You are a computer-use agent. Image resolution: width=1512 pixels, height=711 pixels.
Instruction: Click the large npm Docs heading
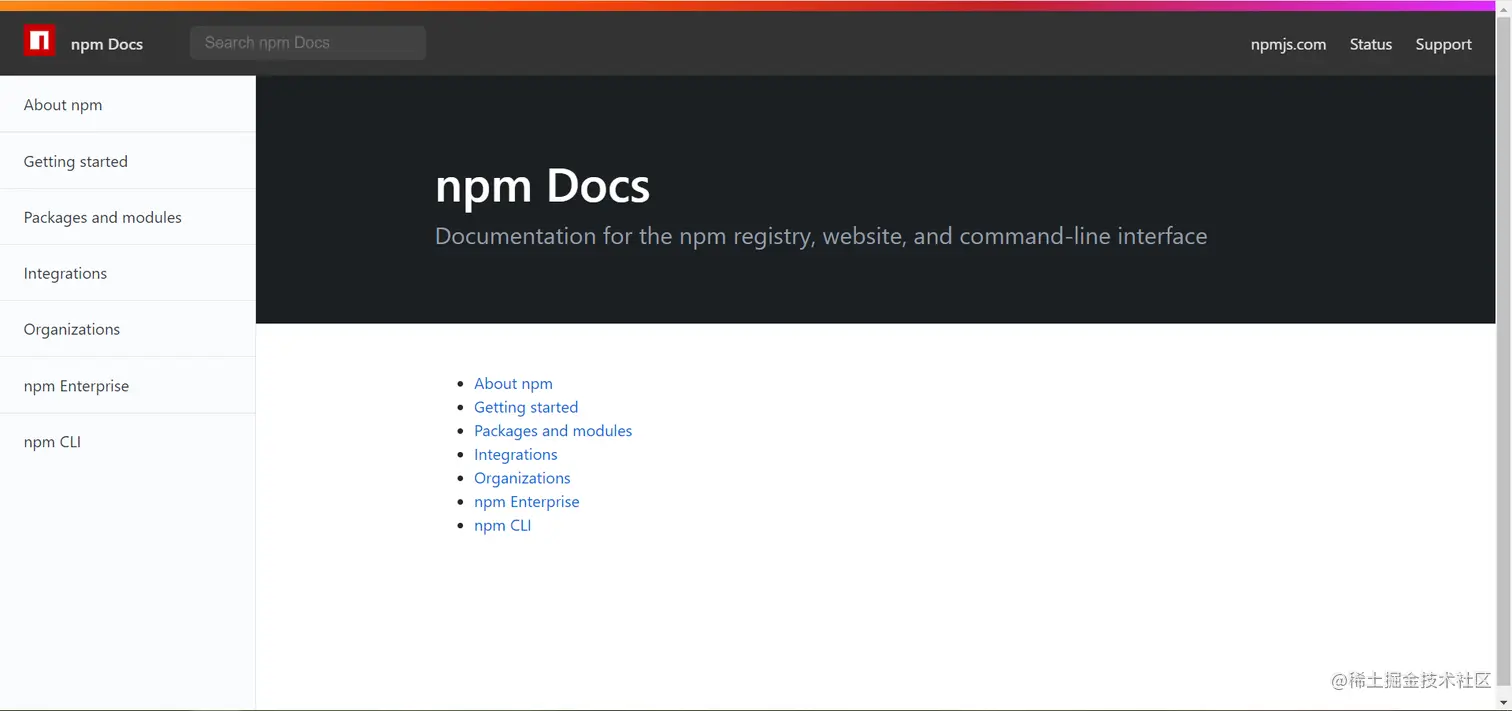[x=543, y=186]
